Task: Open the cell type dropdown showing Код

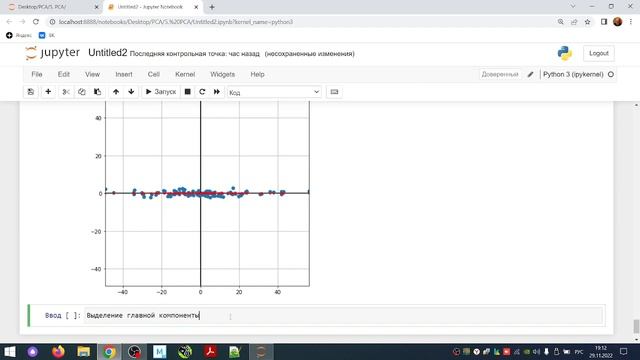Action: click(274, 92)
